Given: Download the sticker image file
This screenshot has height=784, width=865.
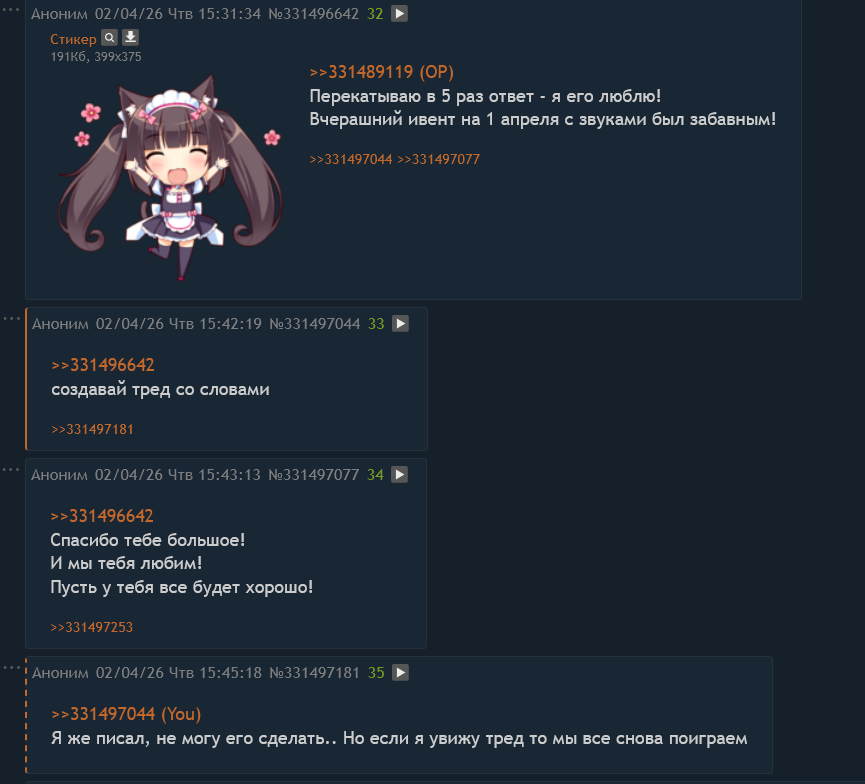Looking at the screenshot, I should (x=130, y=38).
